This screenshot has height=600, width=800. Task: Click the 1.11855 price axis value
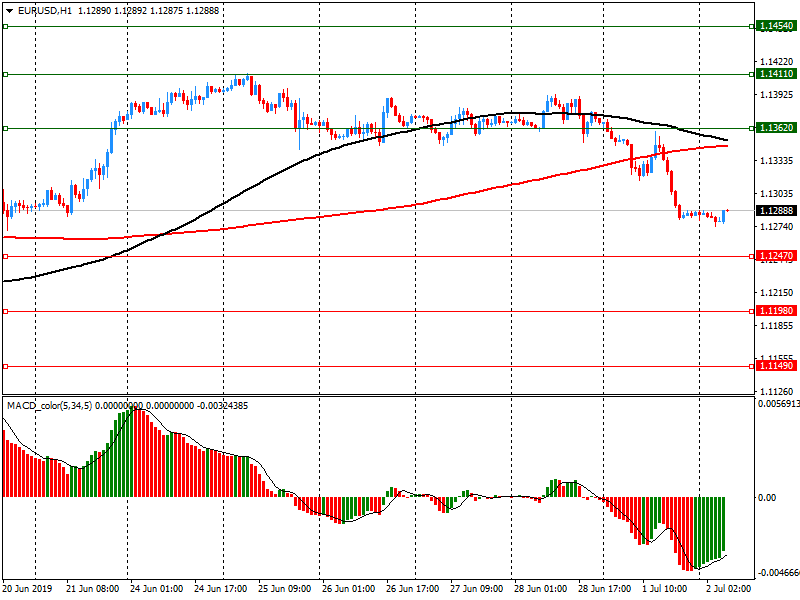[777, 326]
